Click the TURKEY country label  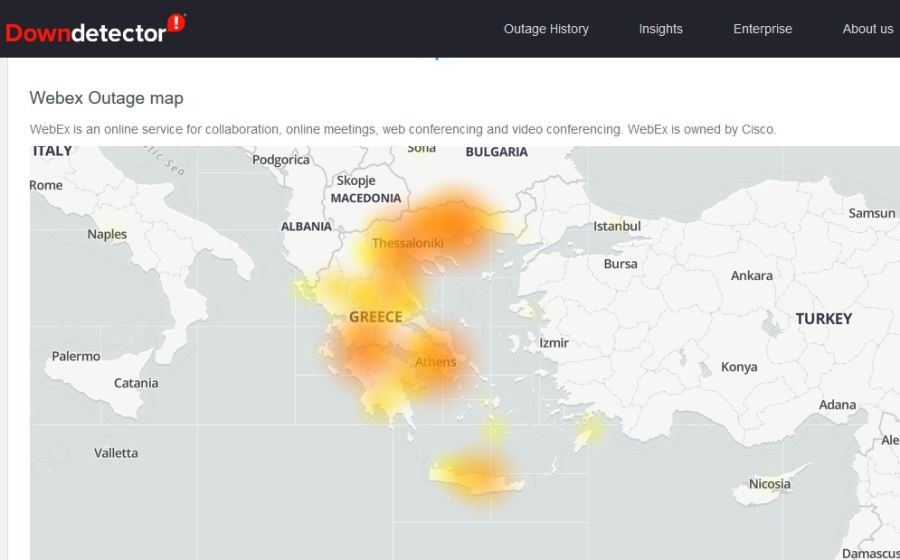(x=823, y=318)
